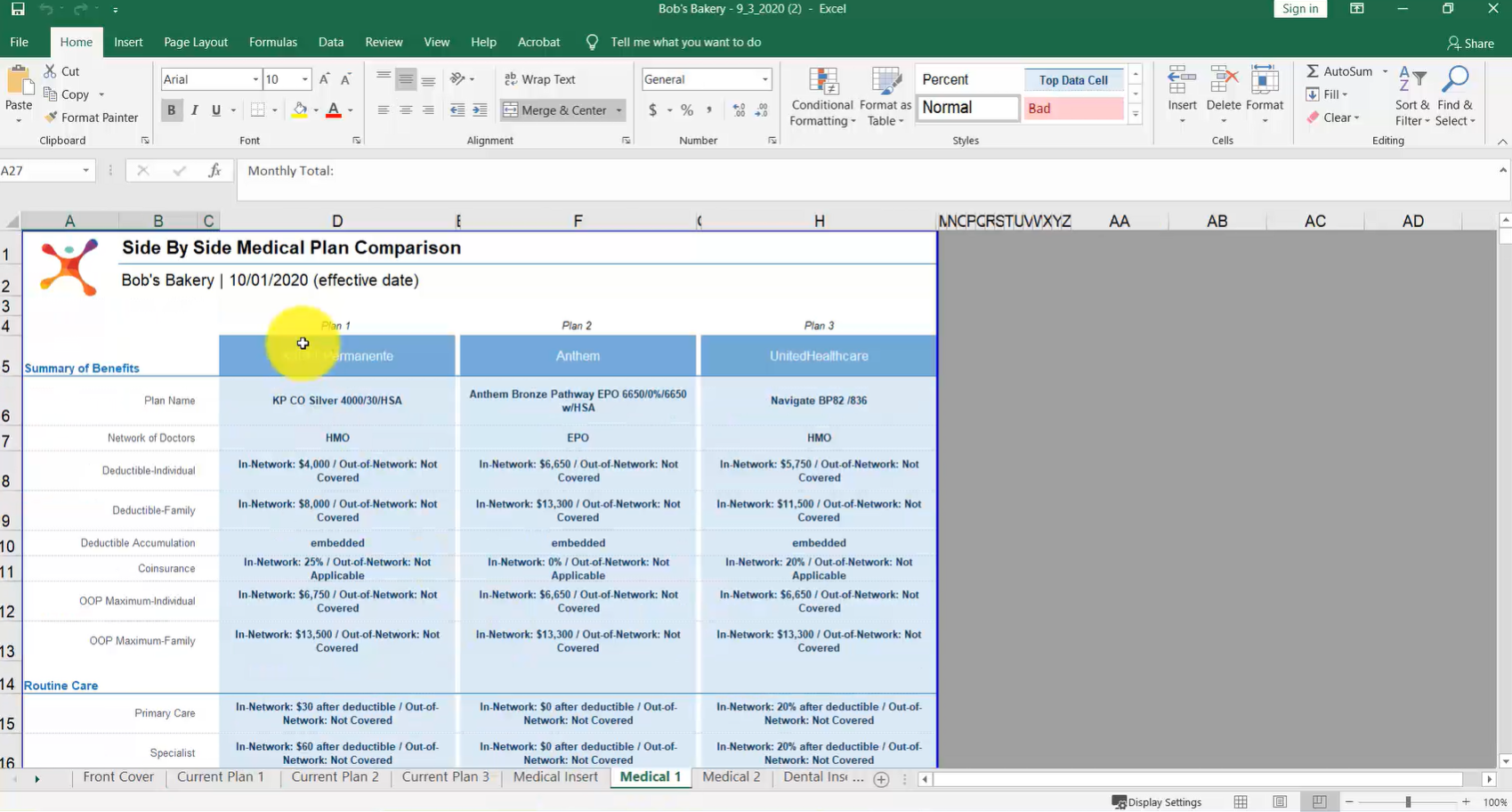The height and width of the screenshot is (812, 1512).
Task: Click the Save icon in title bar
Action: coord(17,9)
